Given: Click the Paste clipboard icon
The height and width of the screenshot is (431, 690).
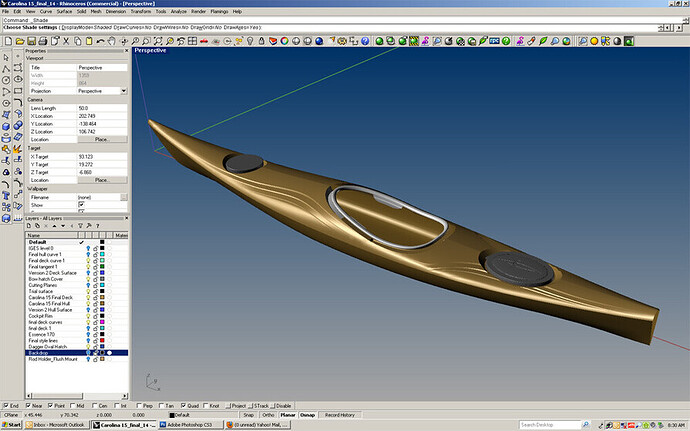Looking at the screenshot, I should [89, 41].
